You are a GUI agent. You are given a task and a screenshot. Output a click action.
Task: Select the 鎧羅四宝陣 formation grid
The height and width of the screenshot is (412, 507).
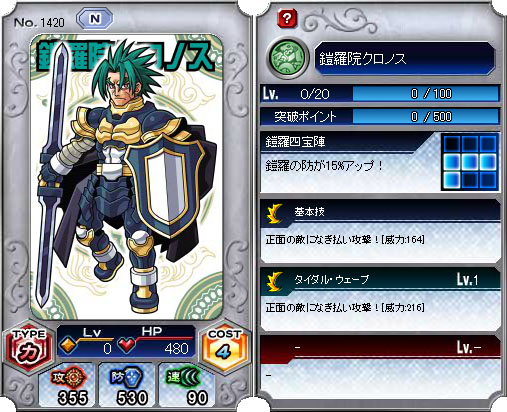pos(470,162)
